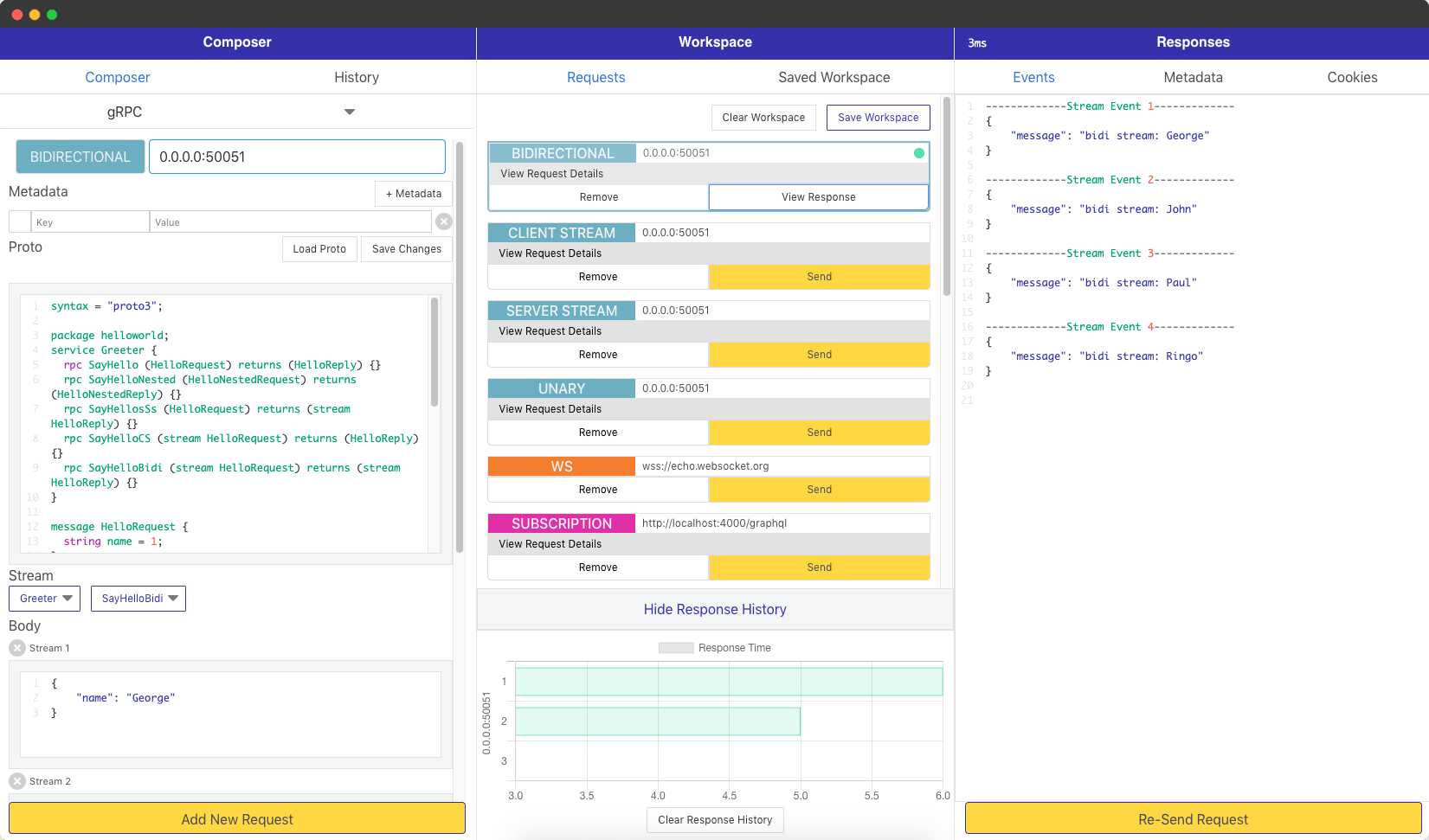Click the metadata Key field

click(90, 222)
